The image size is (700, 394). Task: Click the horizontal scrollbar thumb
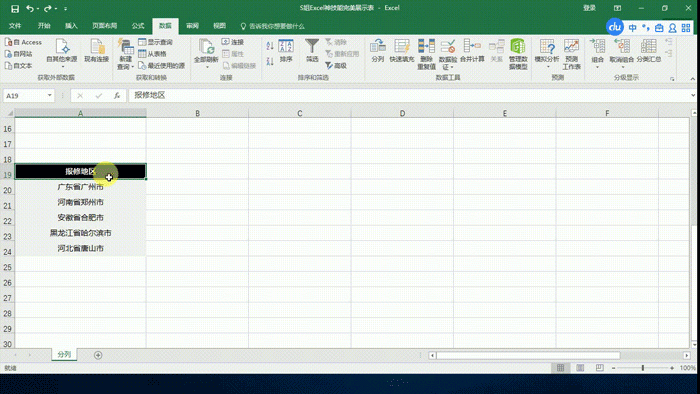[528, 355]
